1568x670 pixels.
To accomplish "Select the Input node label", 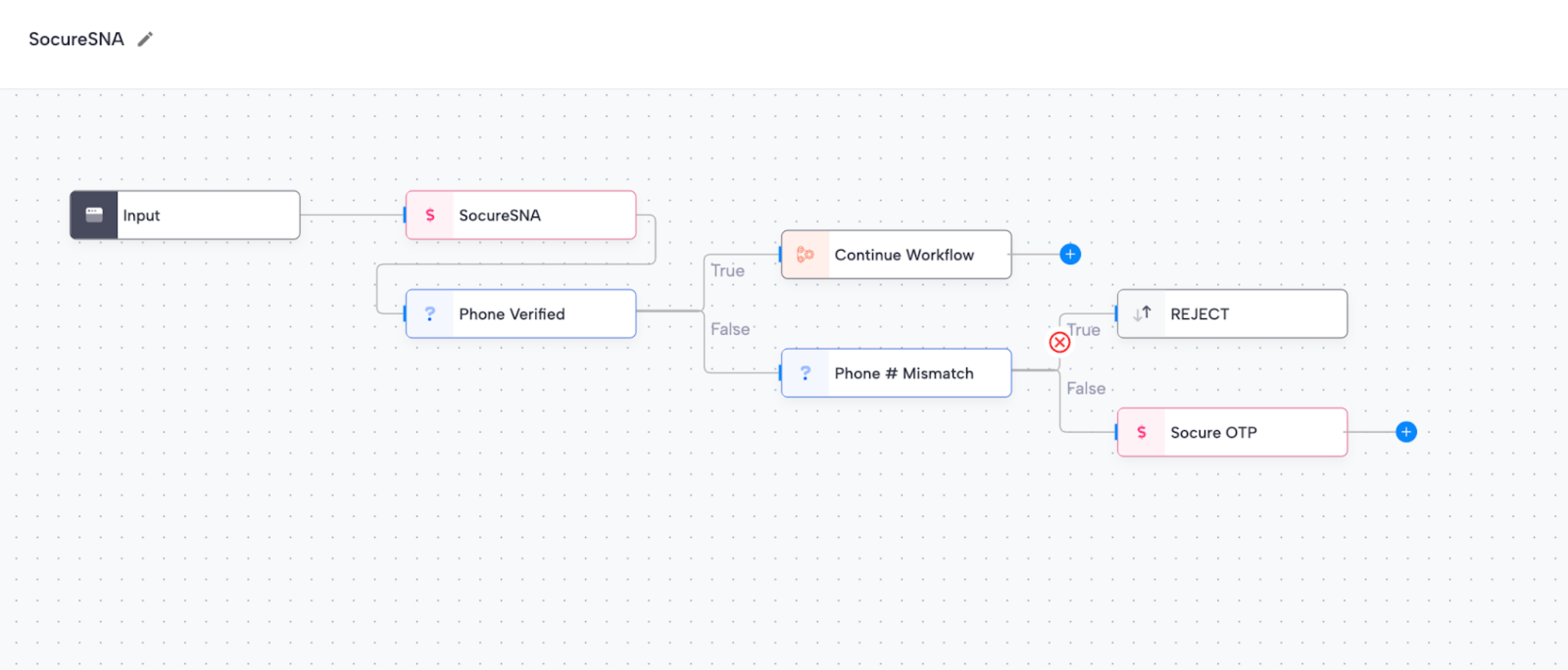I will pos(142,215).
